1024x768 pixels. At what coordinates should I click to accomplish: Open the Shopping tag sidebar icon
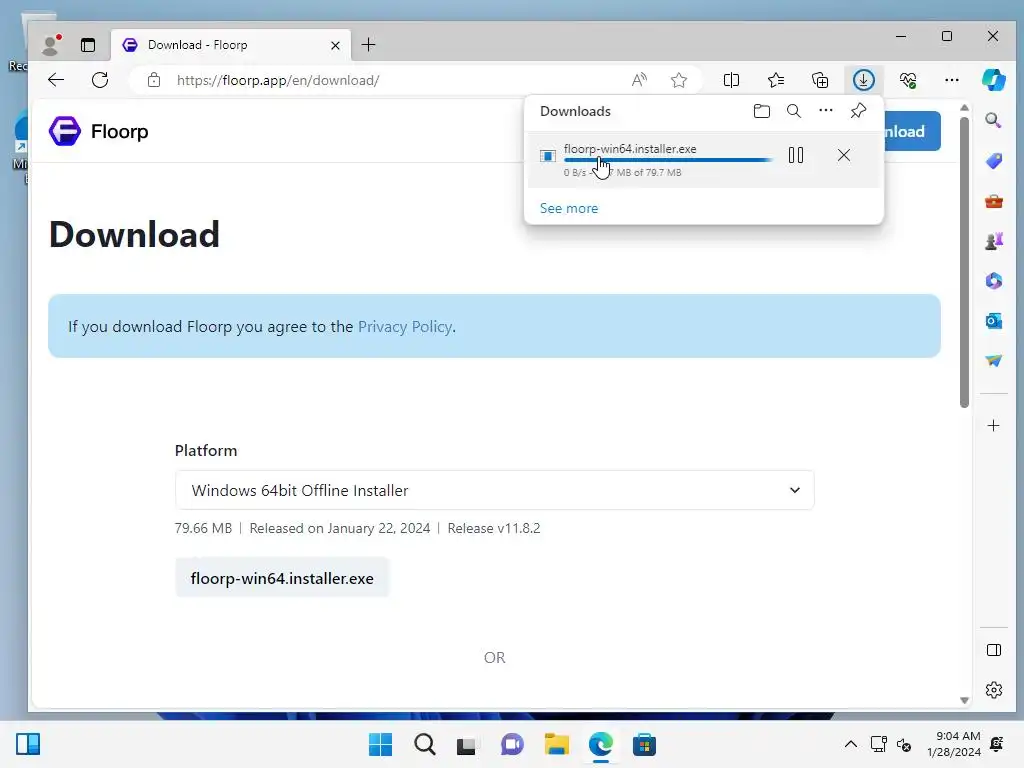coord(993,161)
